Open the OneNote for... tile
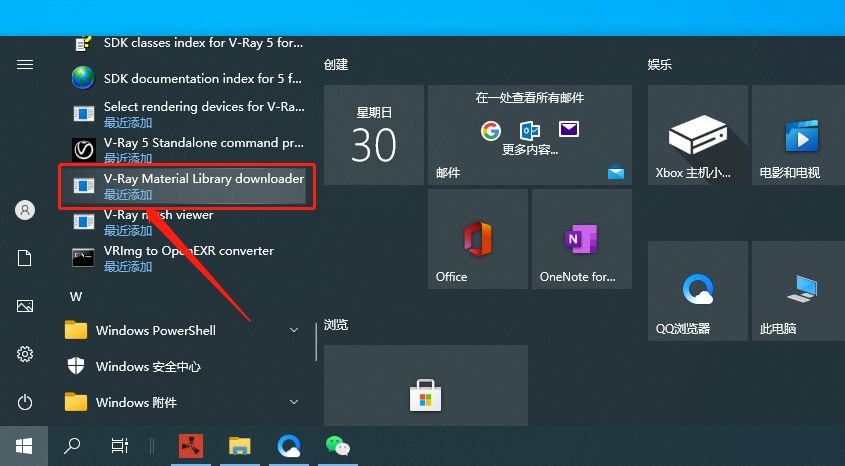 pos(581,239)
